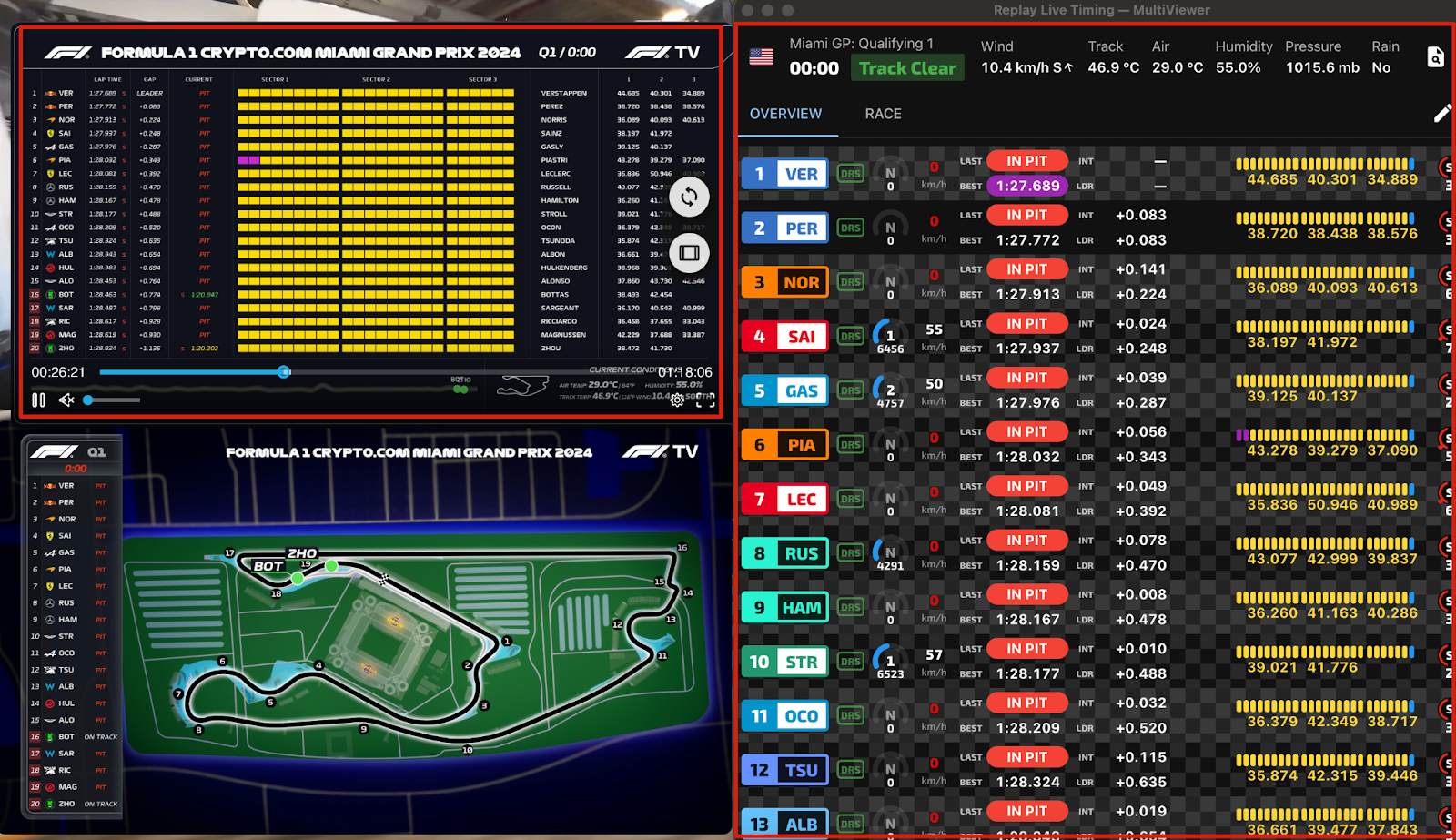The height and width of the screenshot is (840, 1456).
Task: Click sector time 44.685 for VER
Action: pos(1271,179)
